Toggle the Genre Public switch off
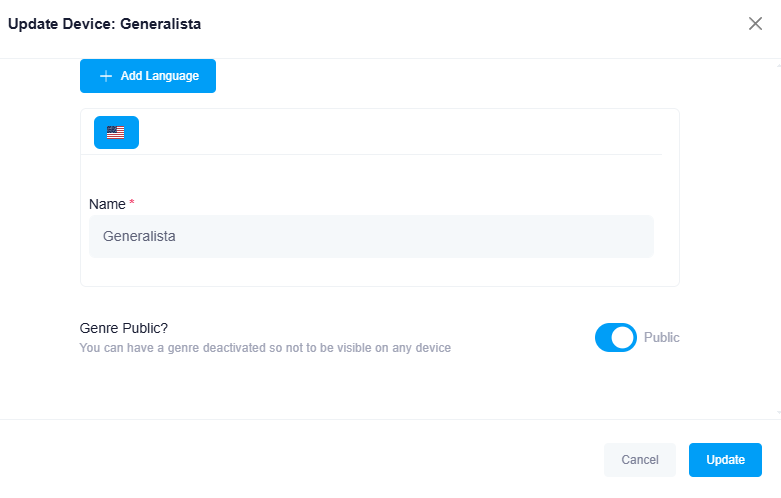Screen dimensions: 781x498 tap(615, 338)
